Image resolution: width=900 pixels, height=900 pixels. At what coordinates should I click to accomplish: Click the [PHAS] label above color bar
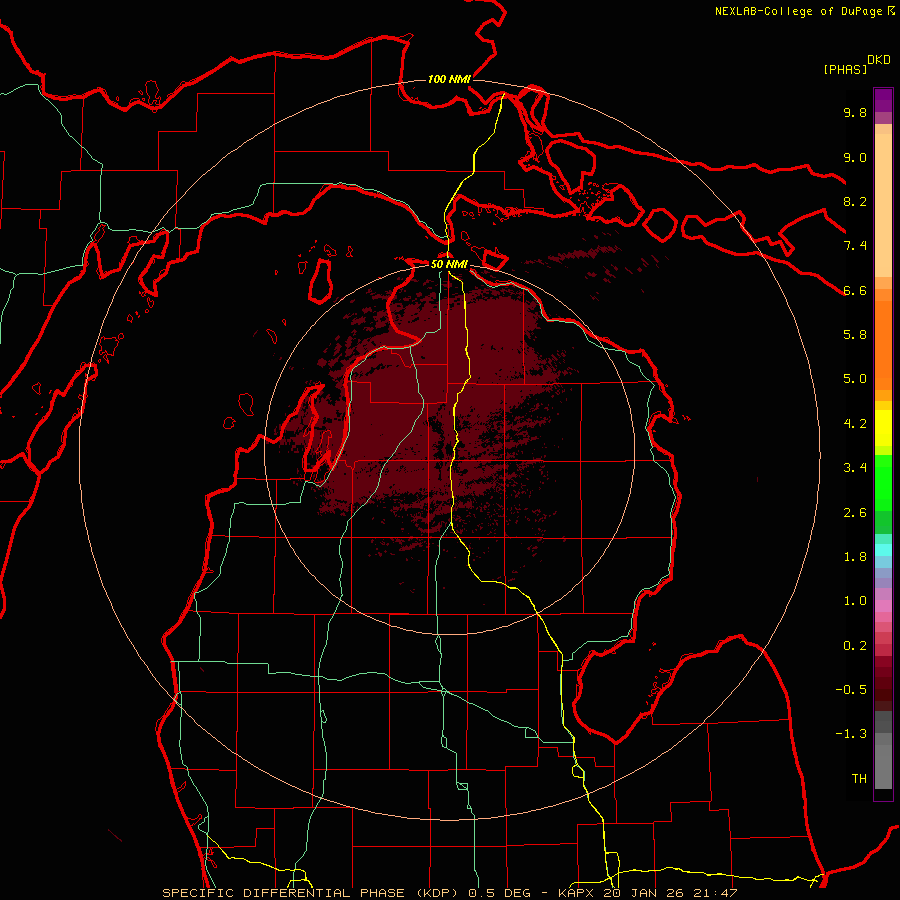coord(845,69)
